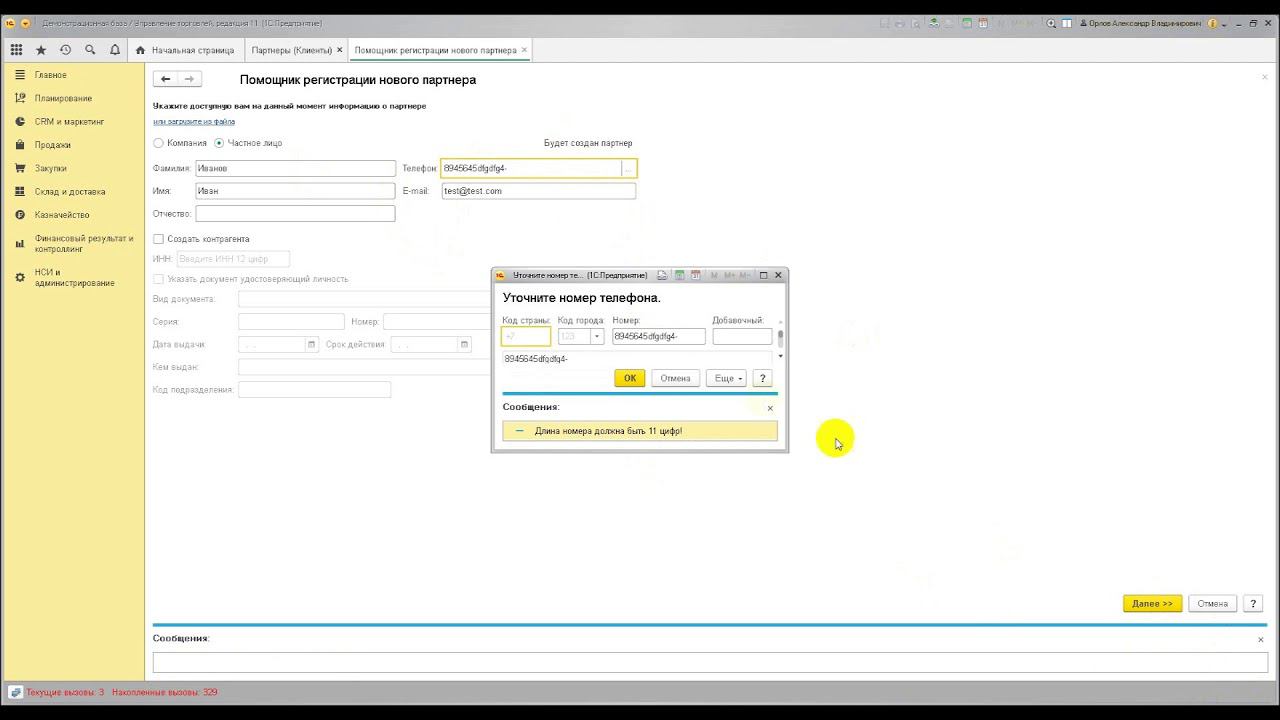
Task: Click the dialog's vertical scrollbar thumb
Action: pyautogui.click(x=780, y=337)
